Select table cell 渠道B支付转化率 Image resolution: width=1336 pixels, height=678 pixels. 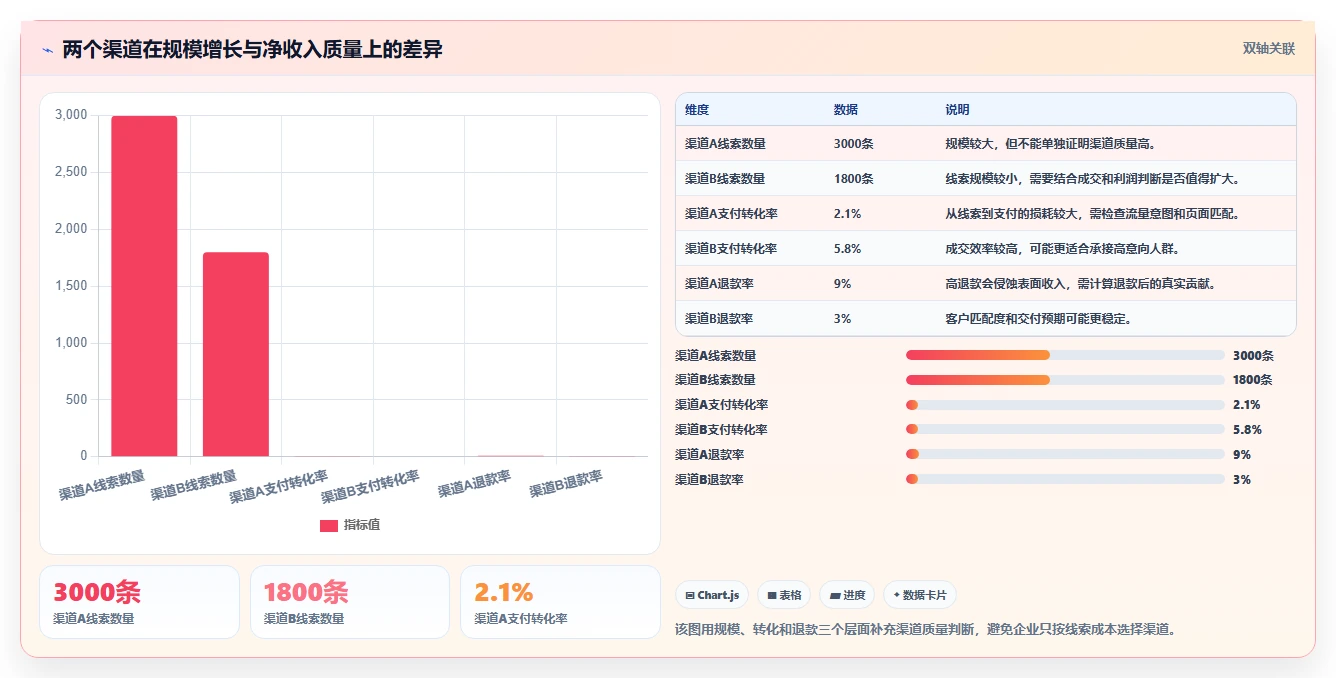[x=731, y=249]
